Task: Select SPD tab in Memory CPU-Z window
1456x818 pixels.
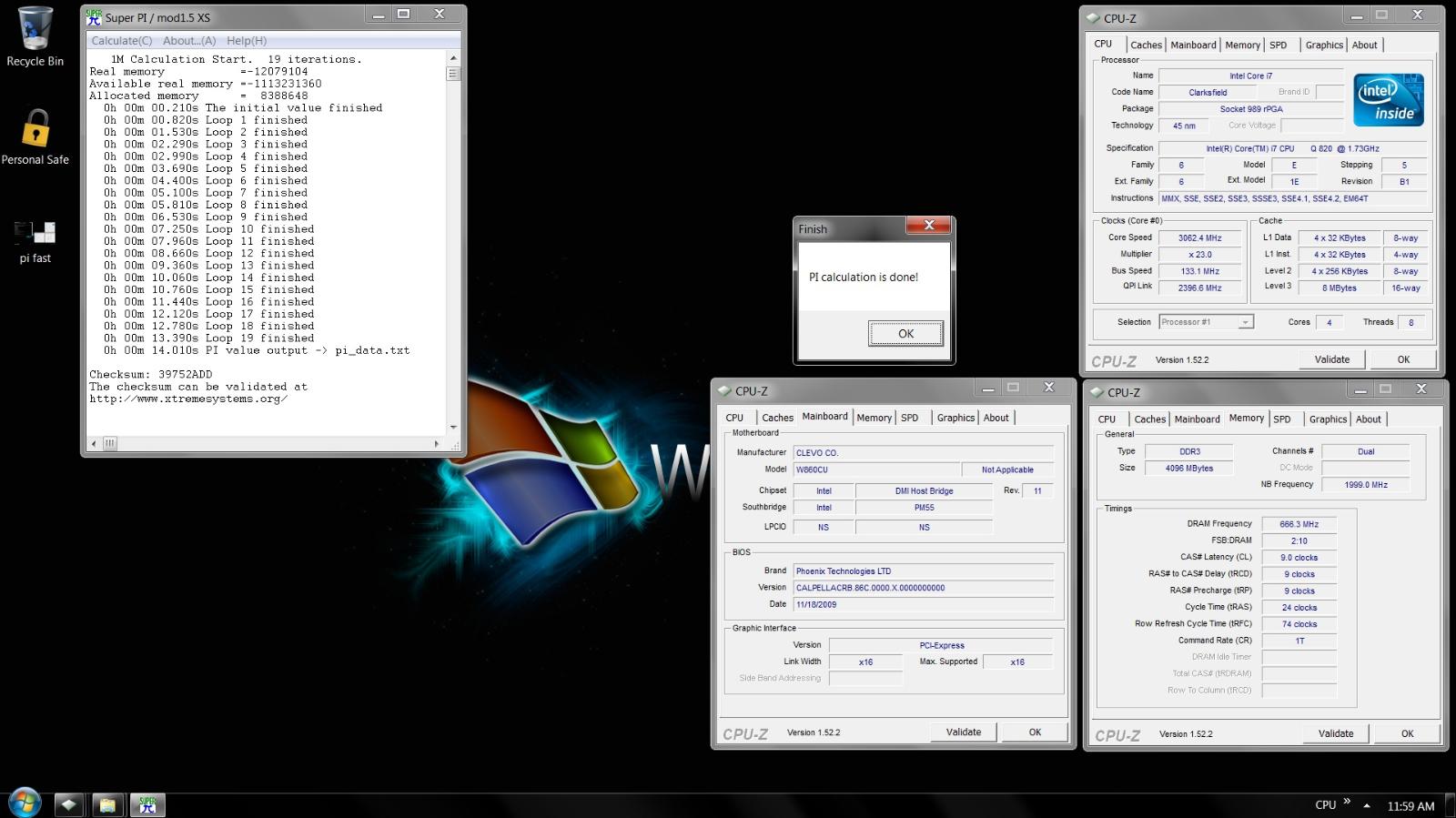Action: [1282, 419]
